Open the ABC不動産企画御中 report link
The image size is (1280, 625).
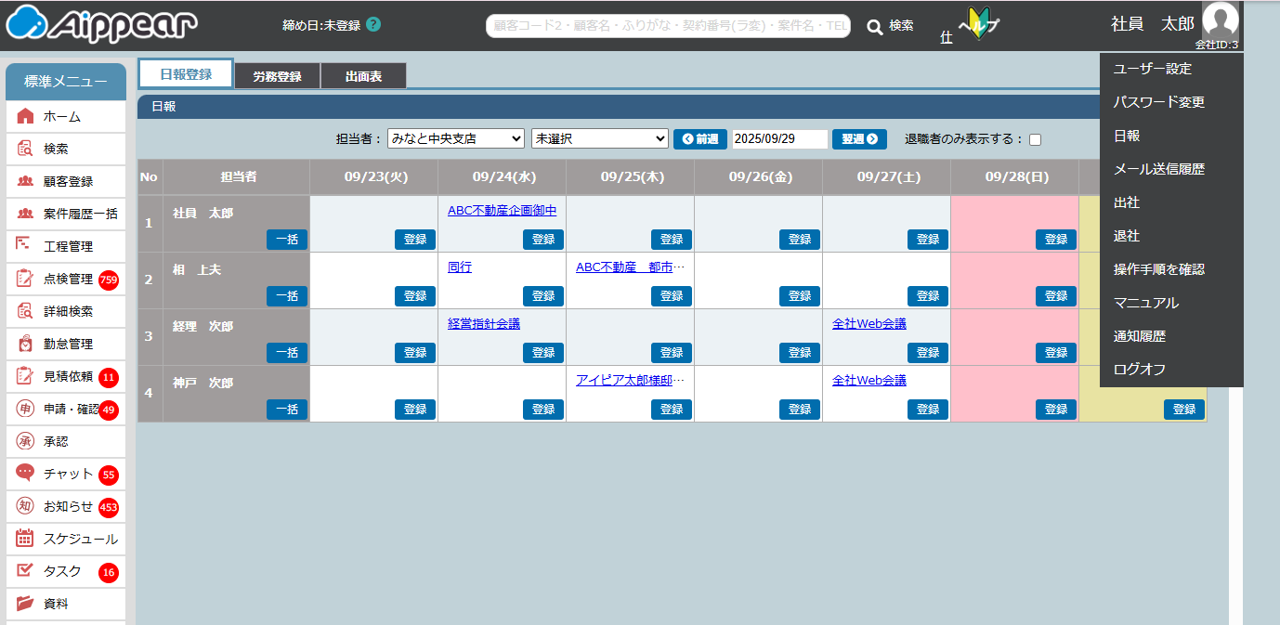(x=502, y=210)
